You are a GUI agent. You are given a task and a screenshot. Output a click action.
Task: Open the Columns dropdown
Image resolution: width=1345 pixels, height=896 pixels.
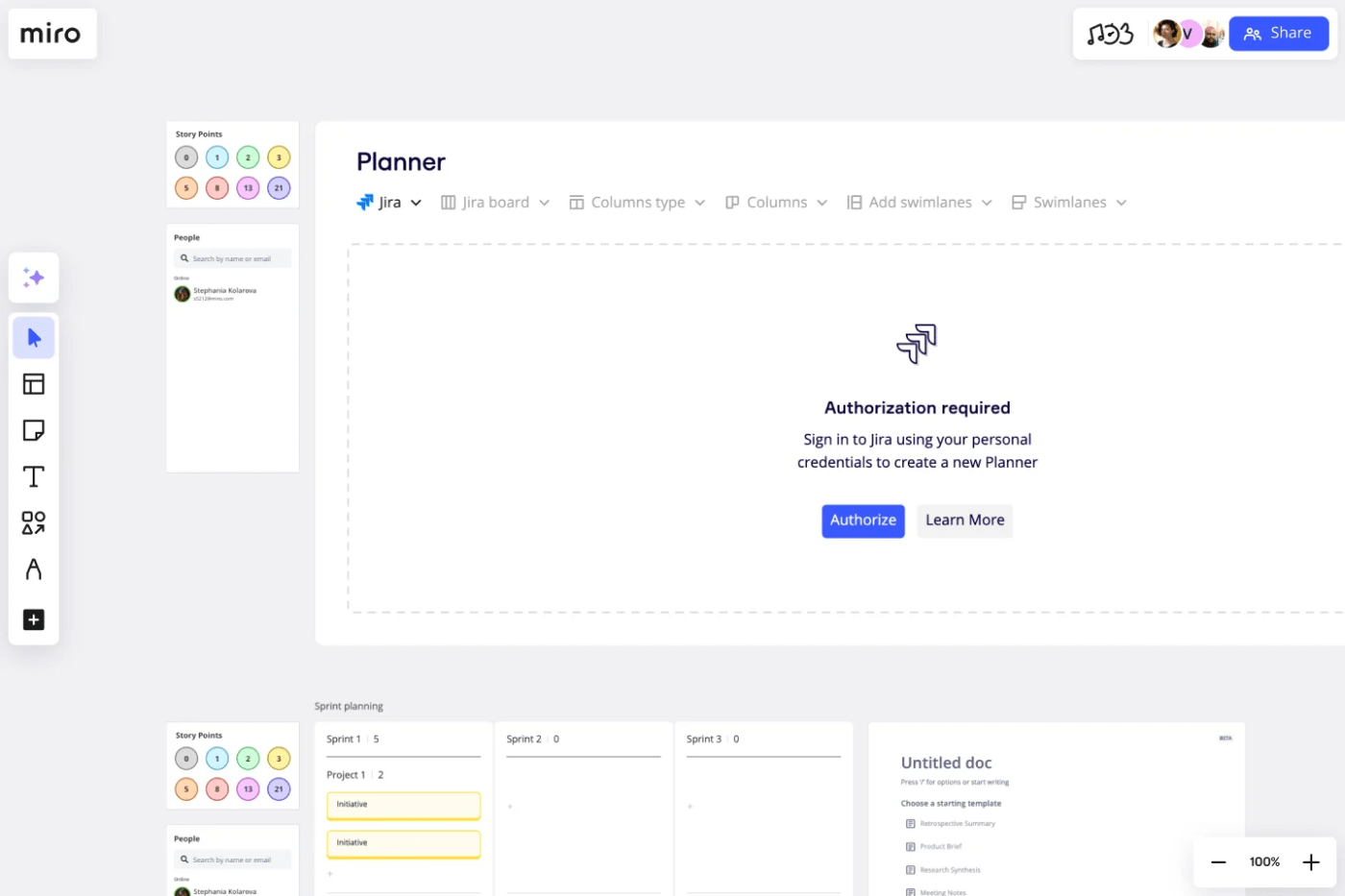click(x=776, y=203)
